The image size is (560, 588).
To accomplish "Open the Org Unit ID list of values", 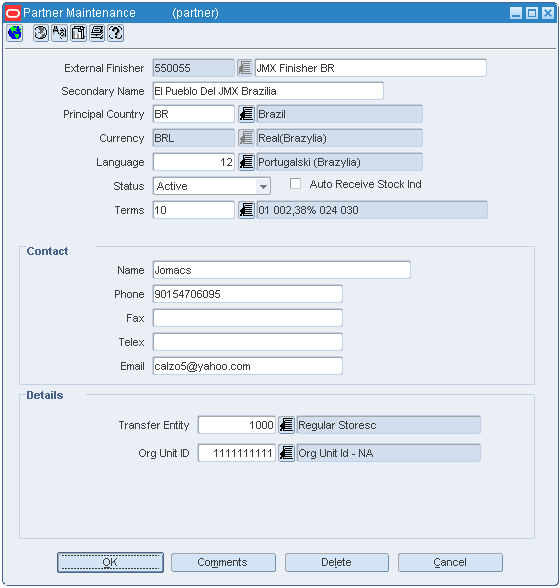I will [x=286, y=453].
